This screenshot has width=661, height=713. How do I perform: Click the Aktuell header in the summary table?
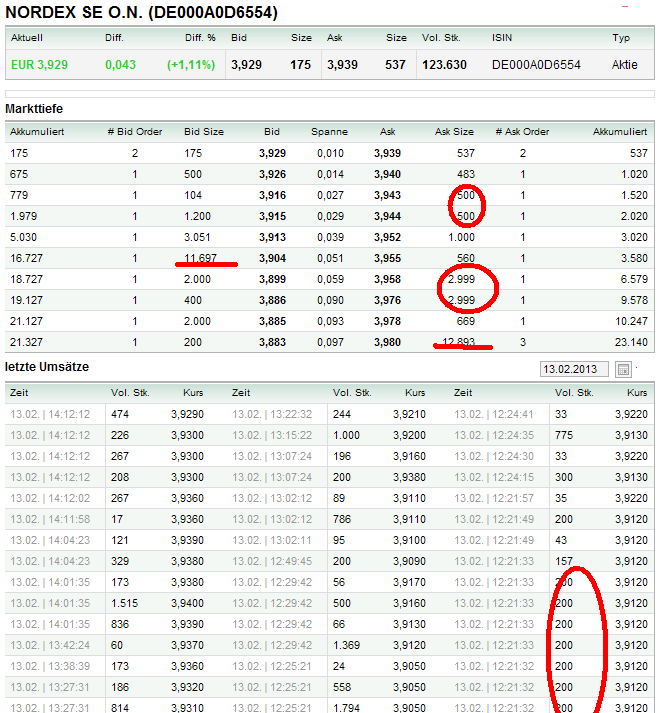pyautogui.click(x=27, y=38)
